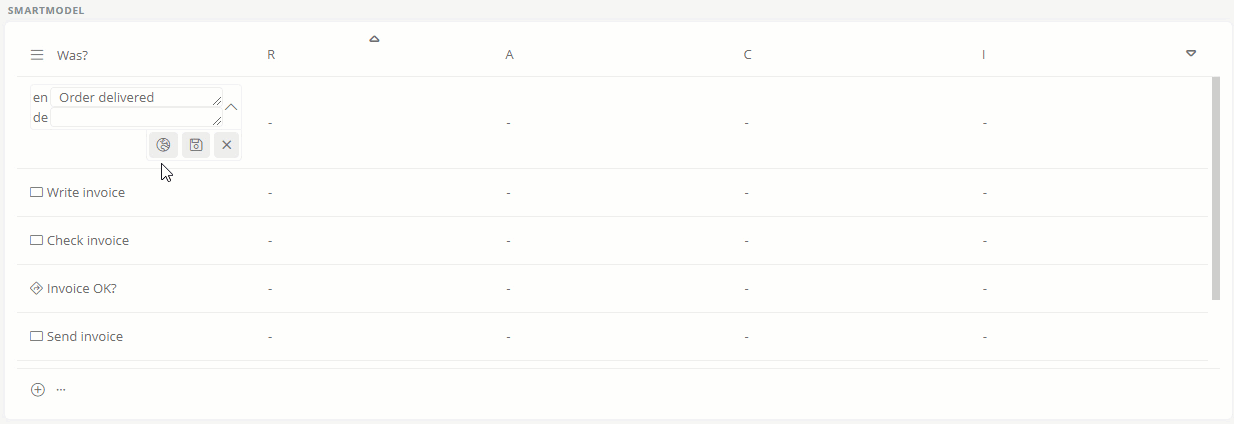Focus the English name field Order delivered
Viewport: 1234px width, 424px height.
pyautogui.click(x=136, y=97)
